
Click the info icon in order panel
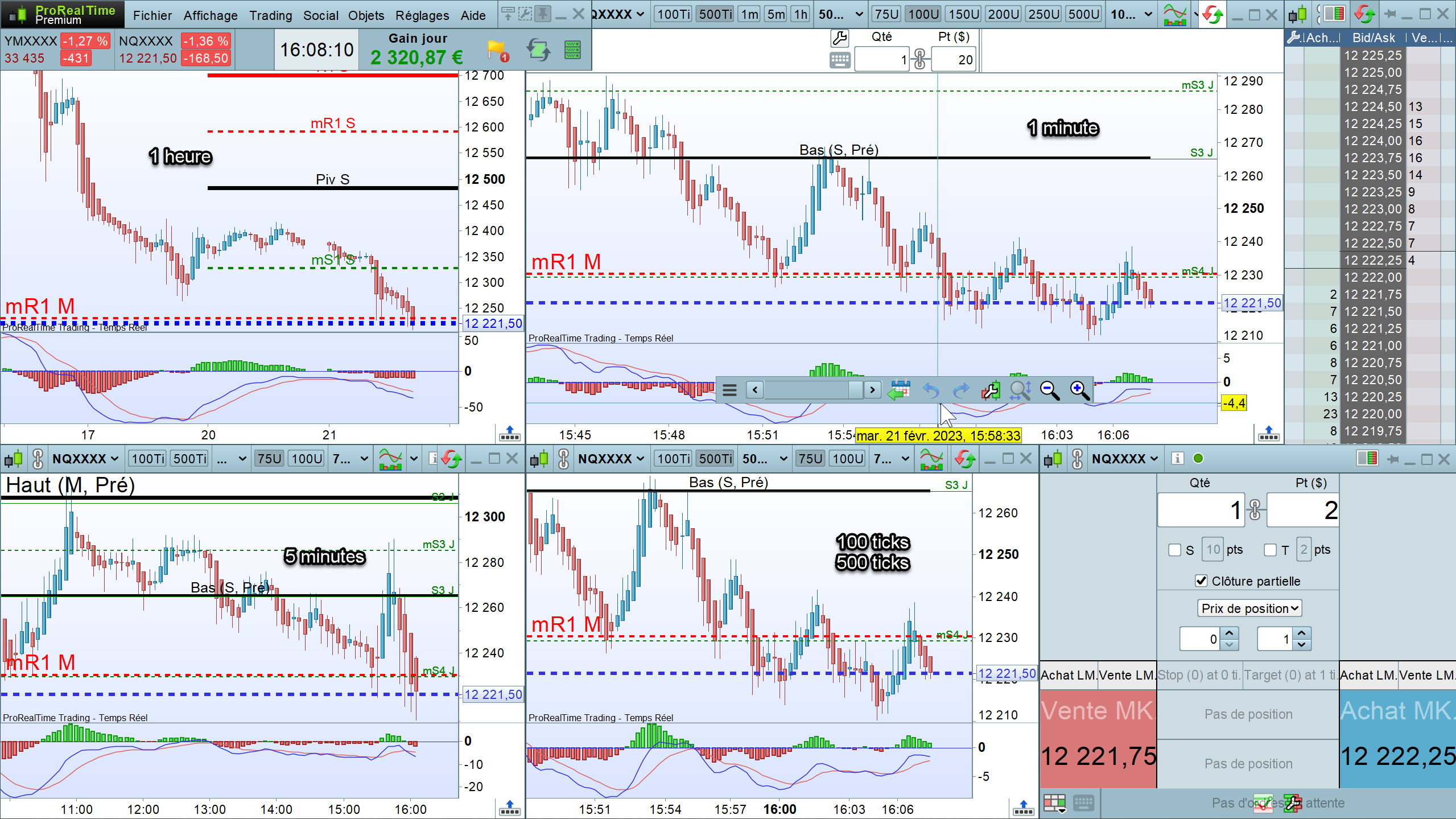(x=1177, y=458)
